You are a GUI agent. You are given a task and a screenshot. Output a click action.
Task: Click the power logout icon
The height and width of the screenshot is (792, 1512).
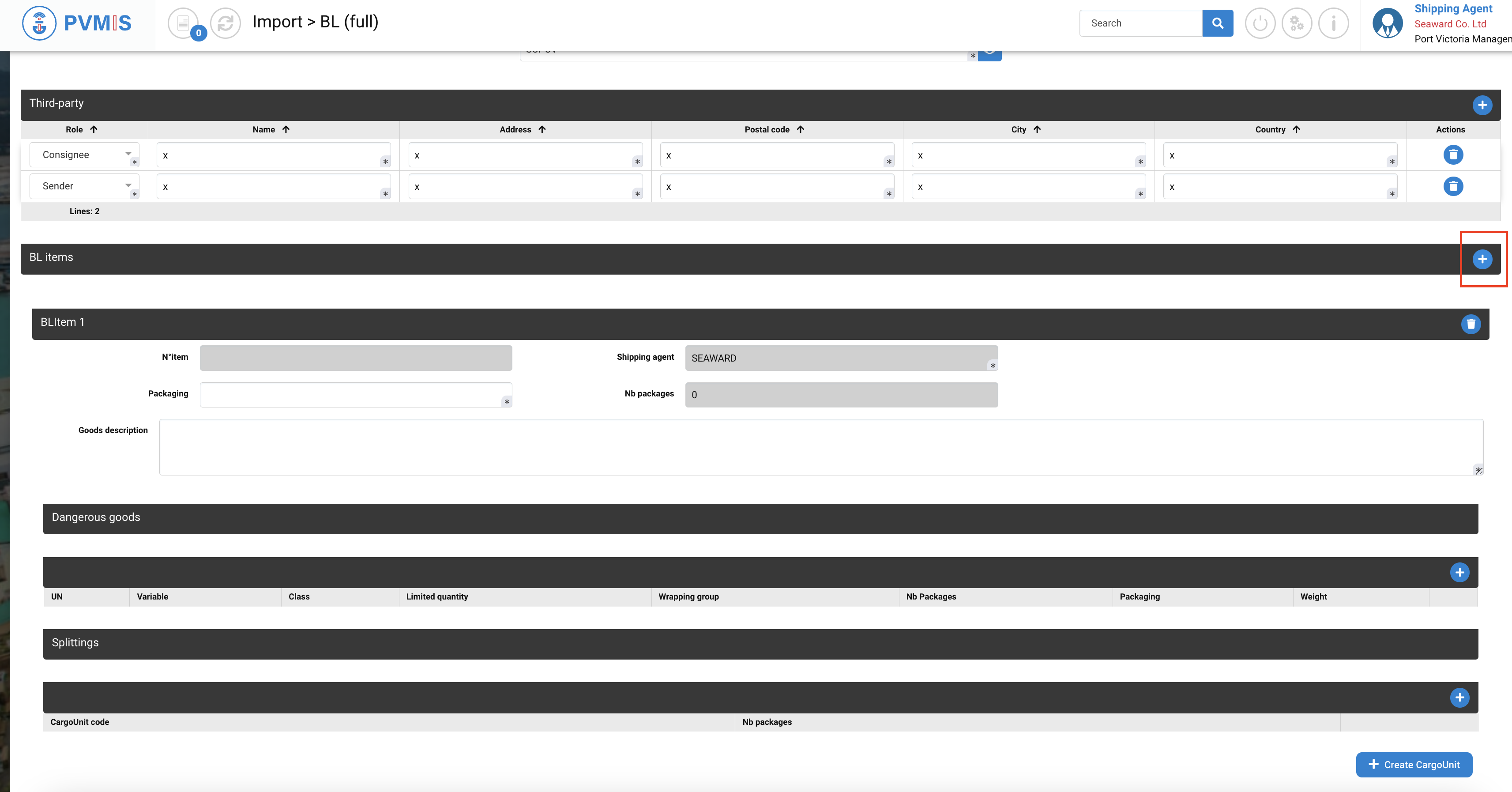[x=1260, y=23]
